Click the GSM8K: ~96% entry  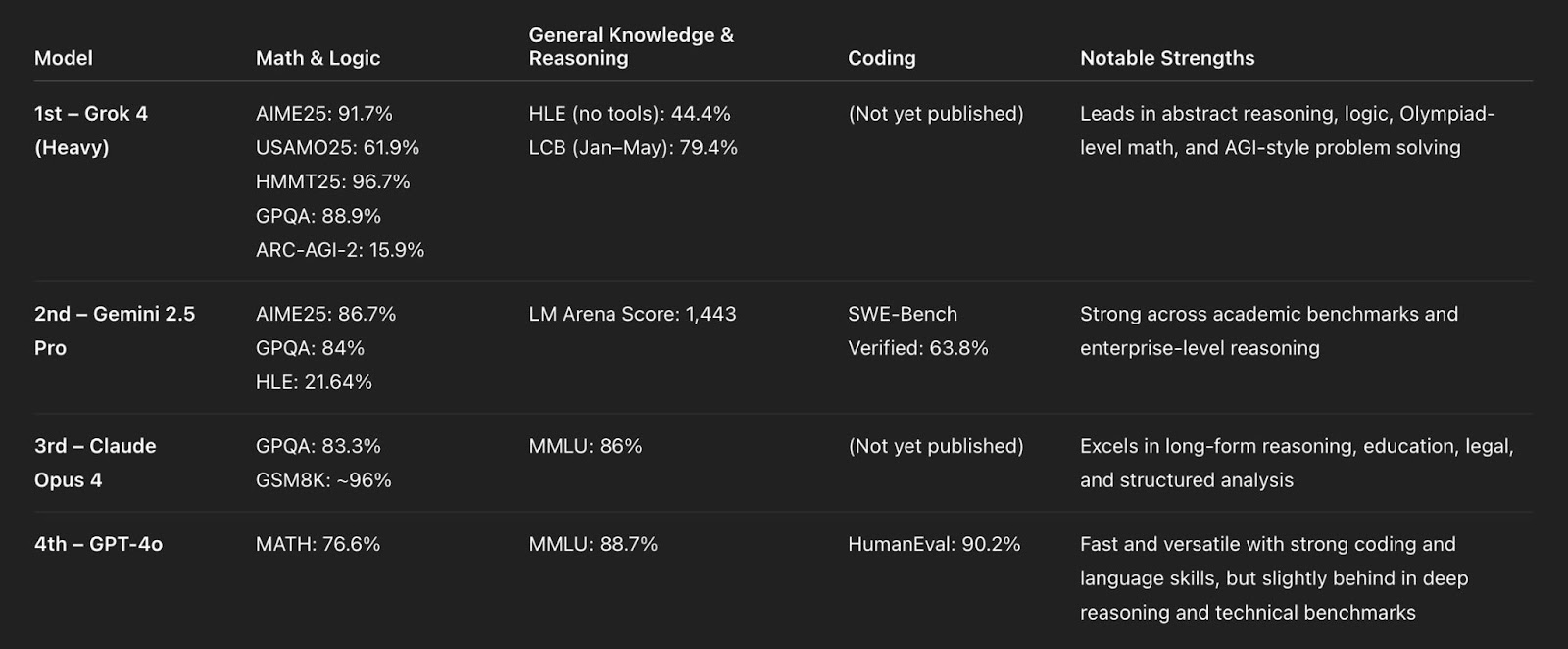pos(323,480)
